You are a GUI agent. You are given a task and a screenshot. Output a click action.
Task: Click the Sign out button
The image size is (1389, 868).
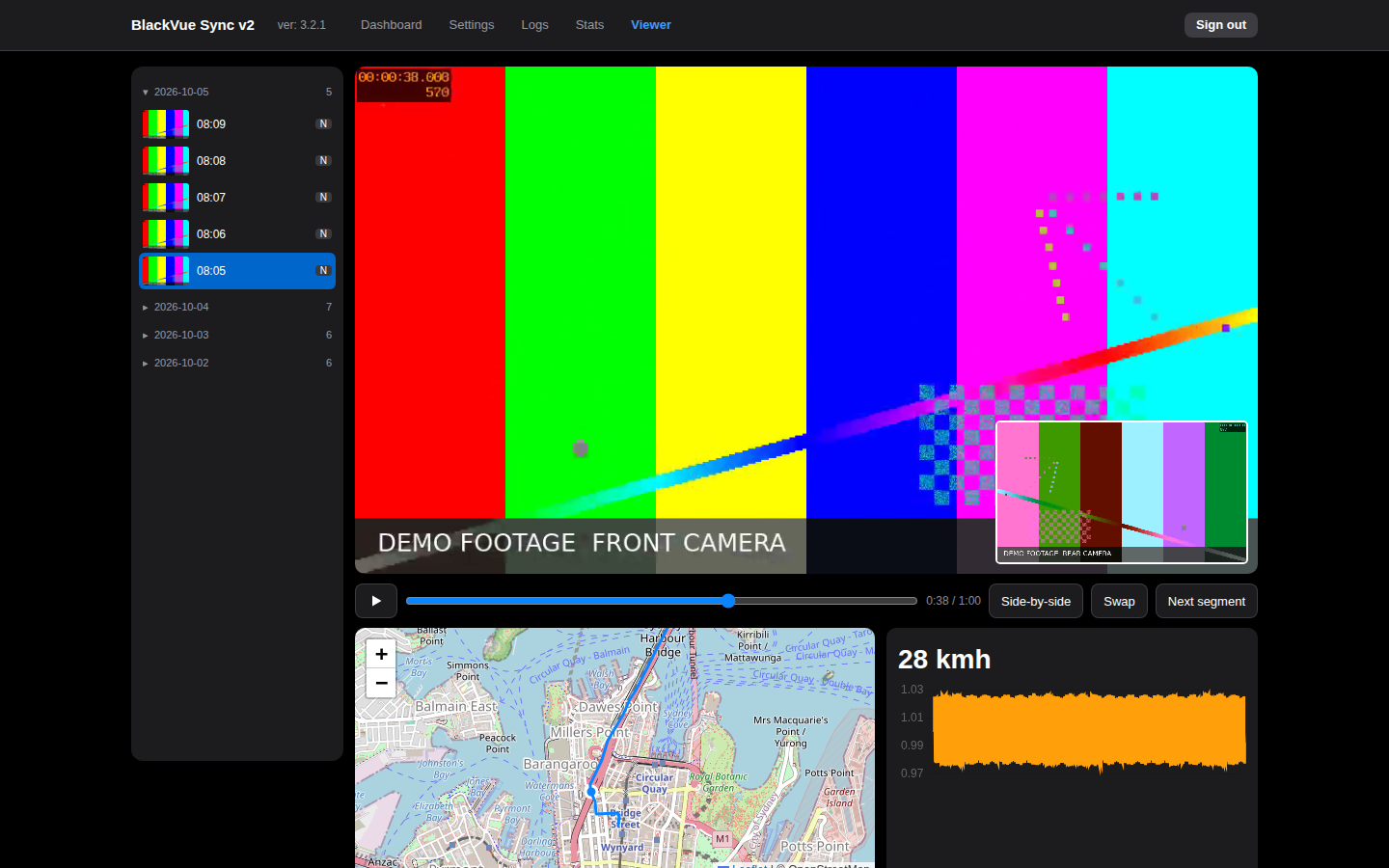click(x=1220, y=25)
